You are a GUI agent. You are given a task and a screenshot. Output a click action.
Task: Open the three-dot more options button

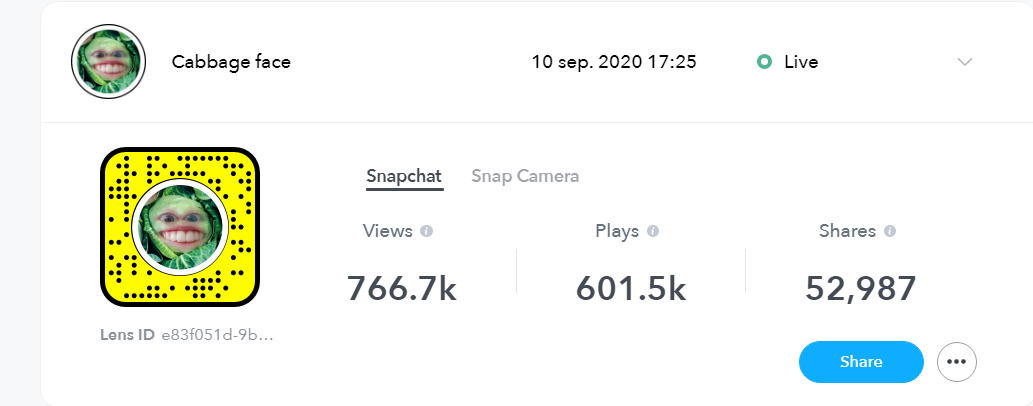coord(957,362)
